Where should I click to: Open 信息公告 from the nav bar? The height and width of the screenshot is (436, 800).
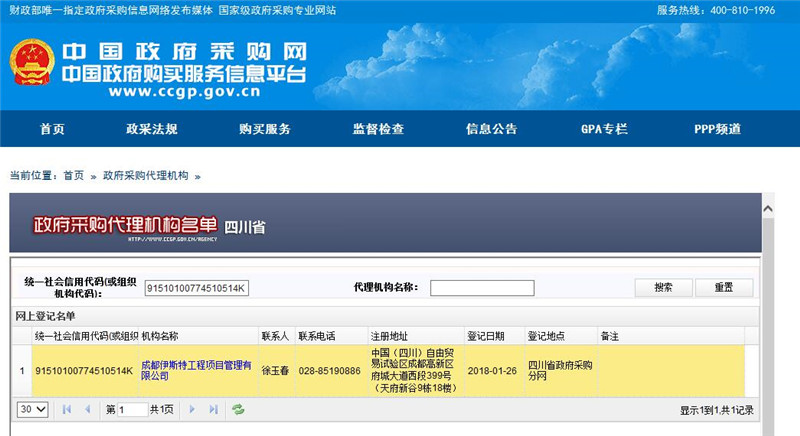(491, 129)
